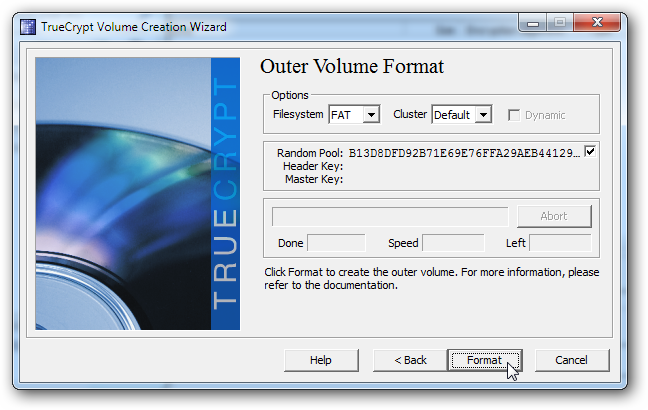Click the Header Key label

313,166
